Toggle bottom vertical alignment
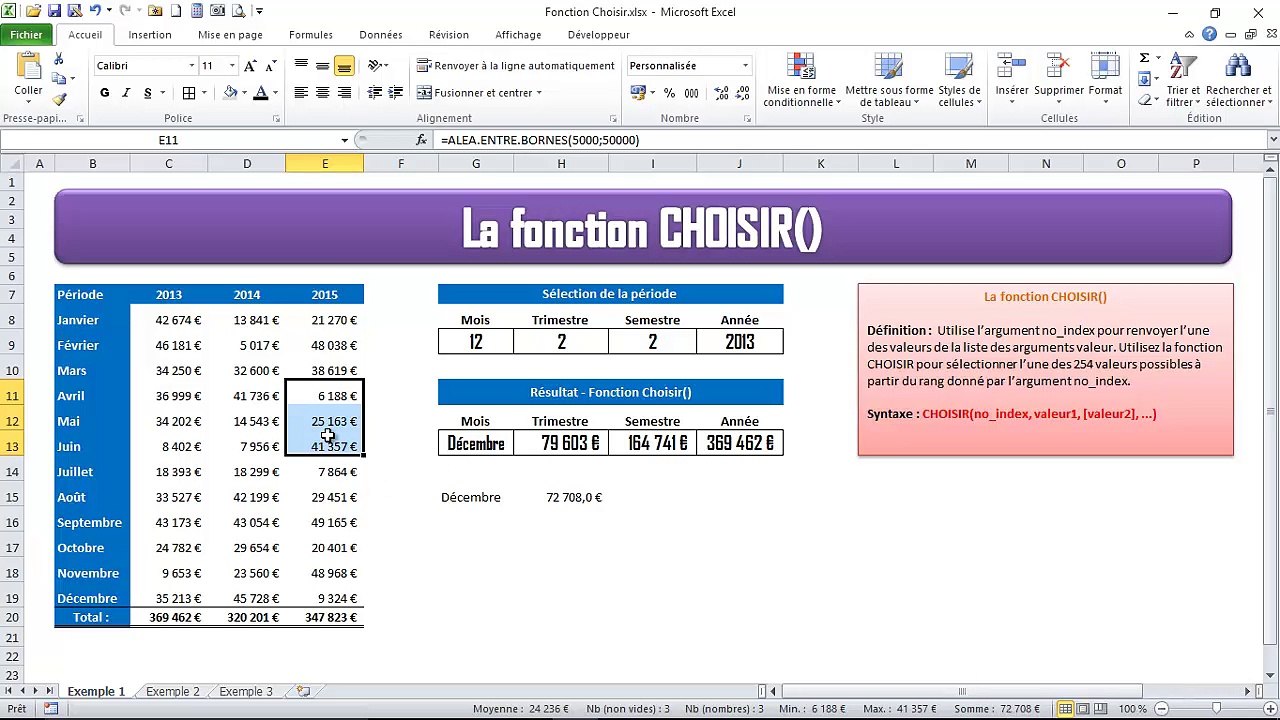 (x=344, y=66)
